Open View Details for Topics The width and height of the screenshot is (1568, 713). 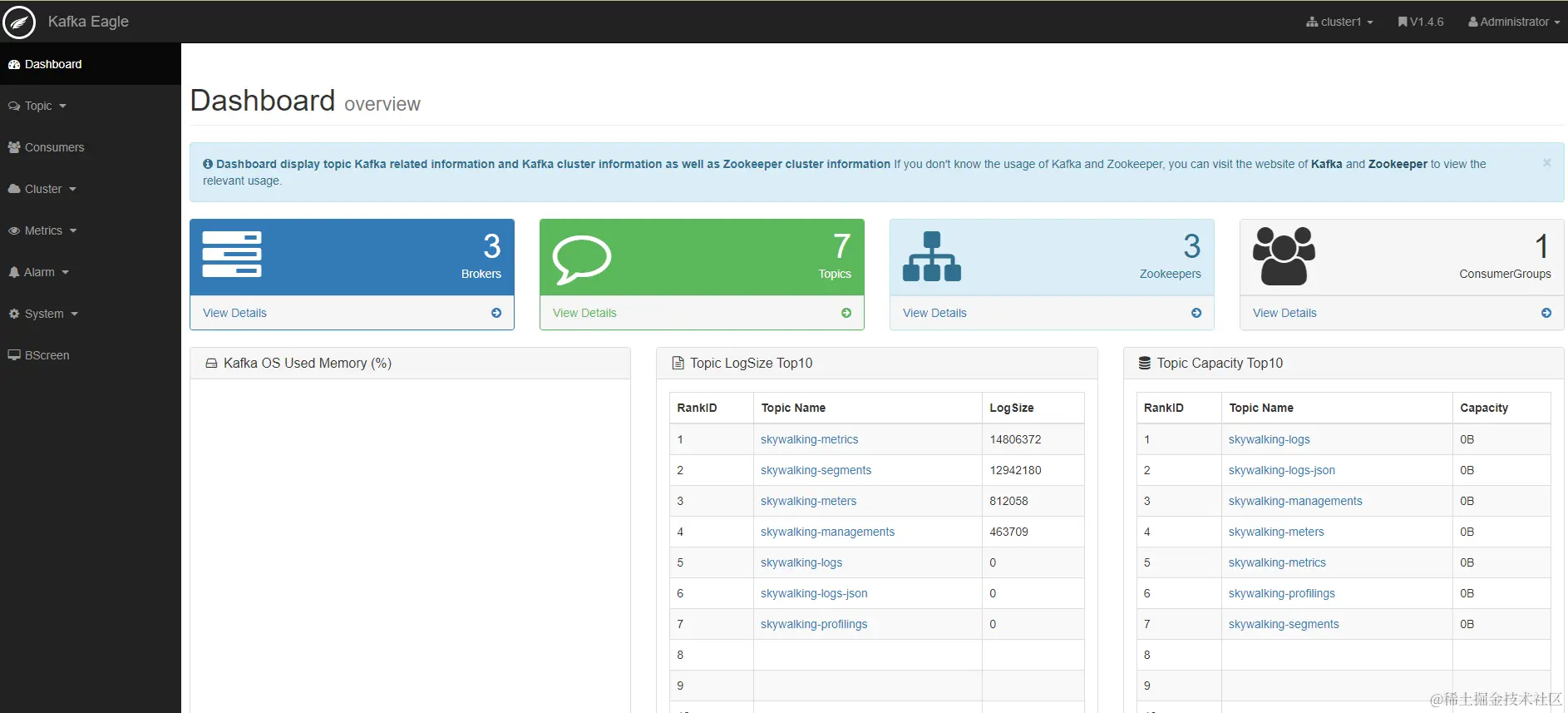tap(584, 313)
